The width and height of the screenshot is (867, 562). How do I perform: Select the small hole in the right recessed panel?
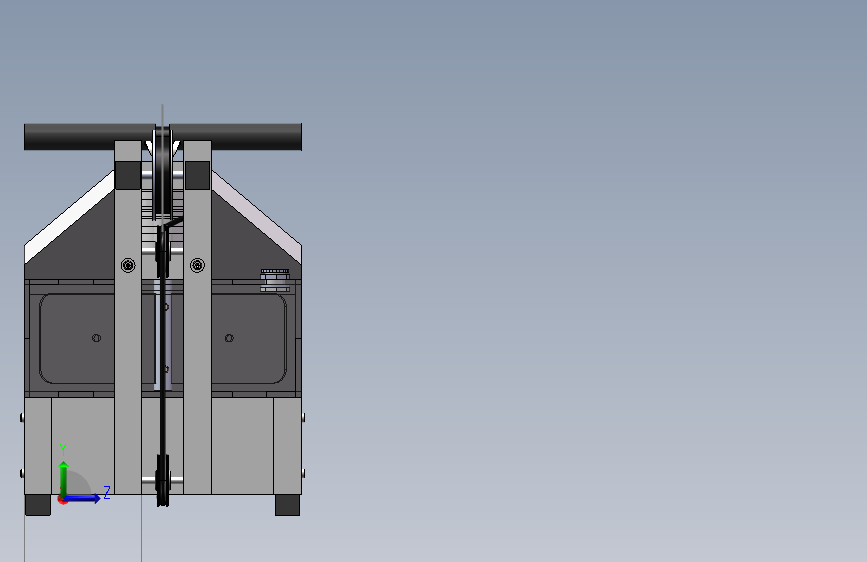[229, 338]
